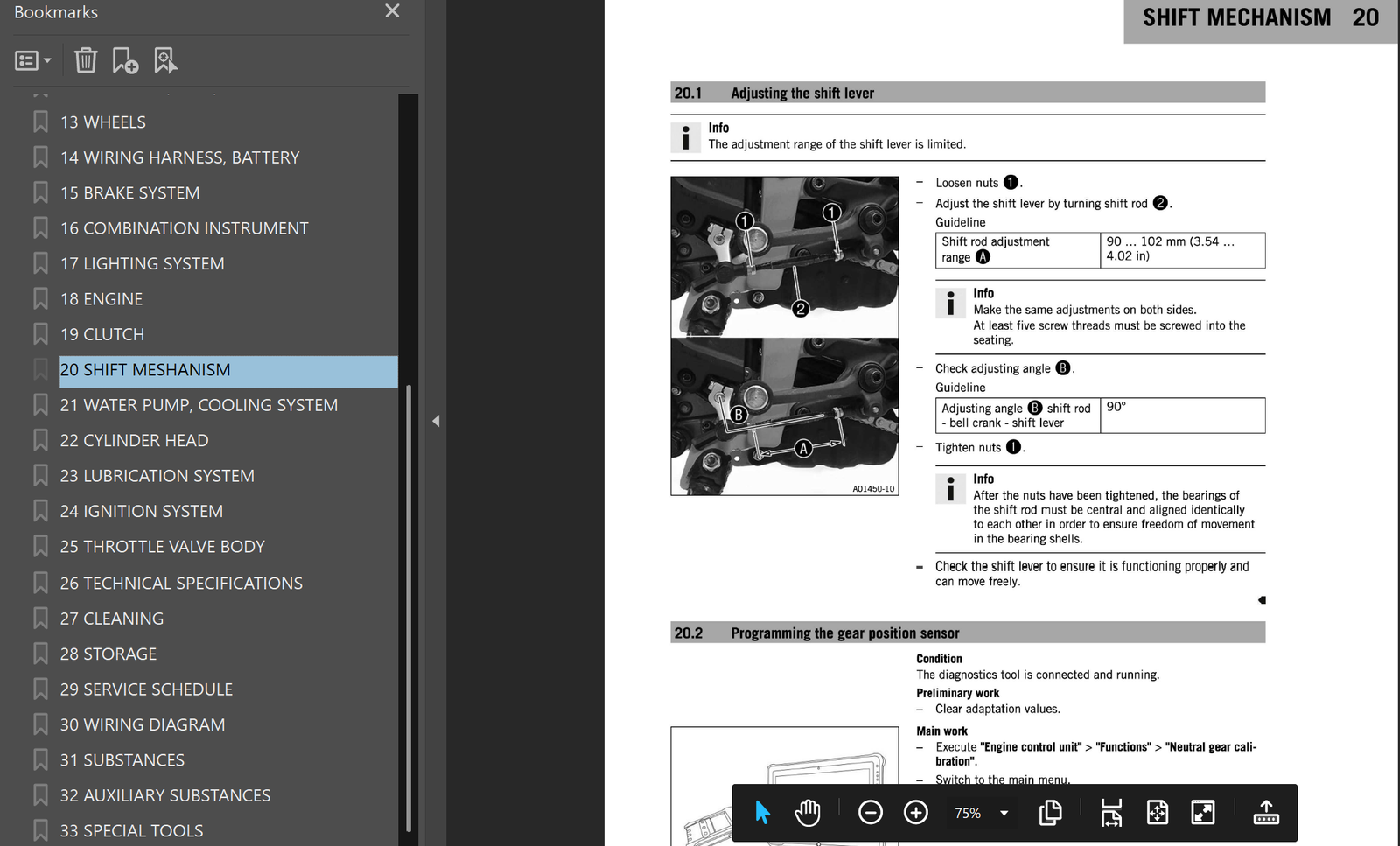Screen dimensions: 1400x846
Task: Open 26 TECHNICAL SPECIFICATIONS bookmark
Action: coord(181,583)
